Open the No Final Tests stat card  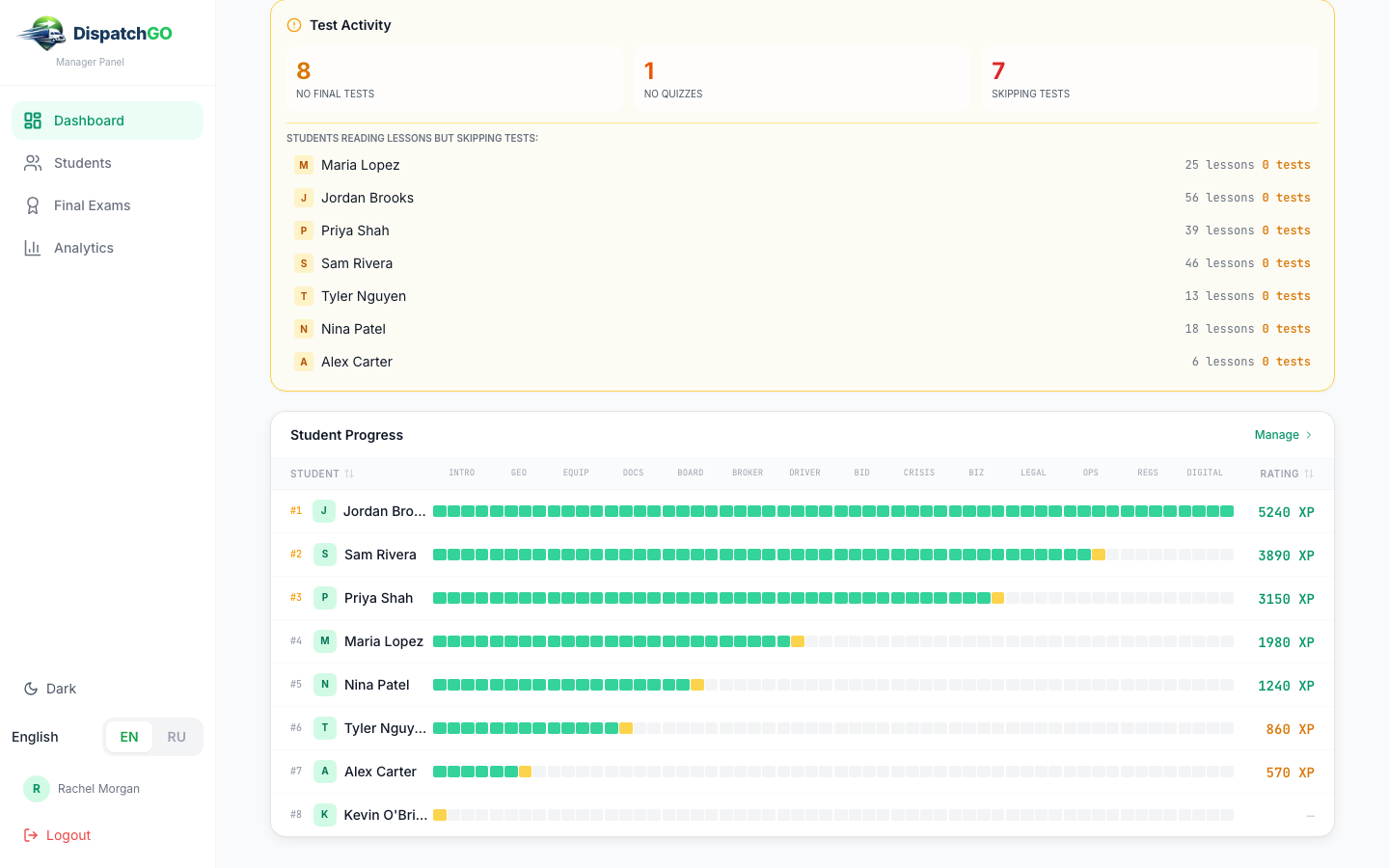(x=454, y=79)
